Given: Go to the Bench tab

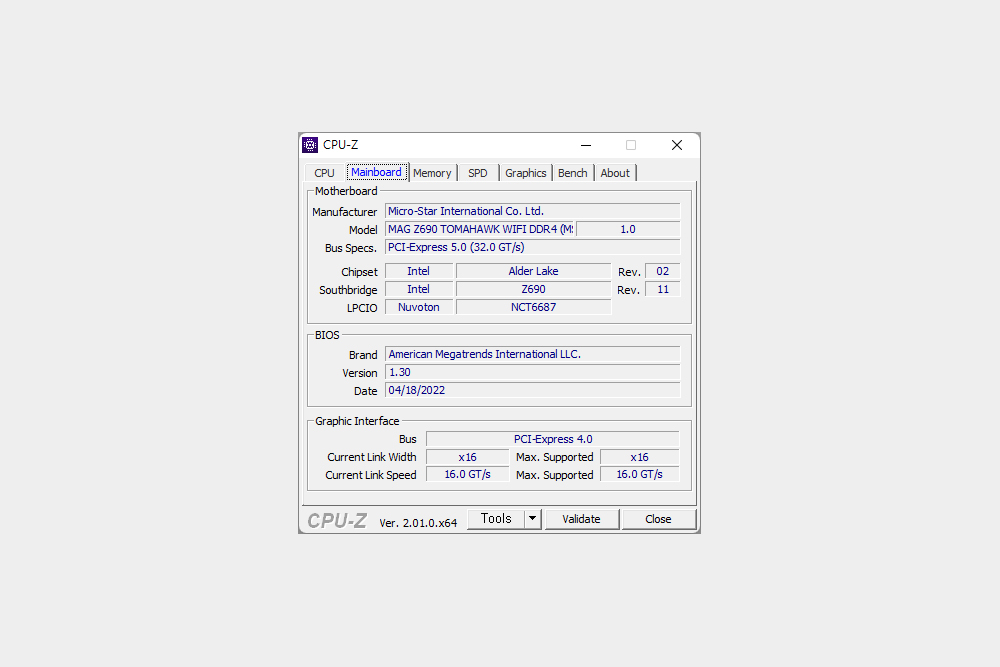Looking at the screenshot, I should (x=573, y=173).
